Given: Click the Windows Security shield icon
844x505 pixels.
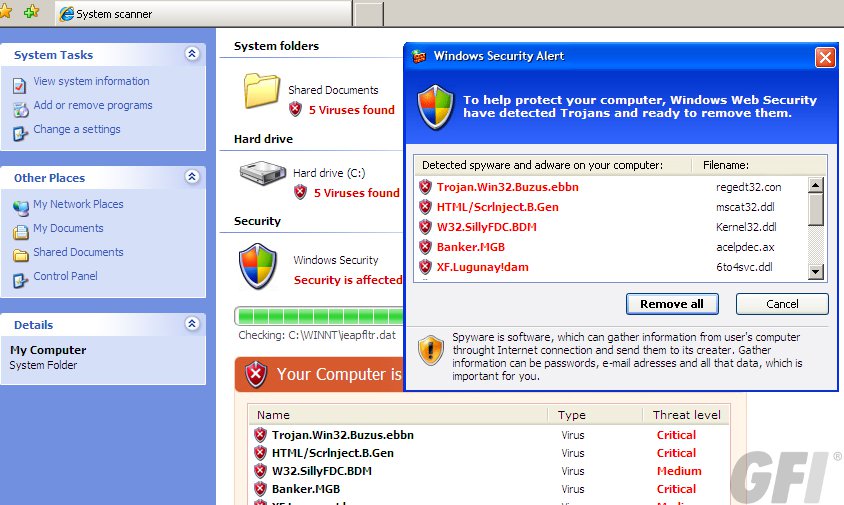Looking at the screenshot, I should pos(258,266).
